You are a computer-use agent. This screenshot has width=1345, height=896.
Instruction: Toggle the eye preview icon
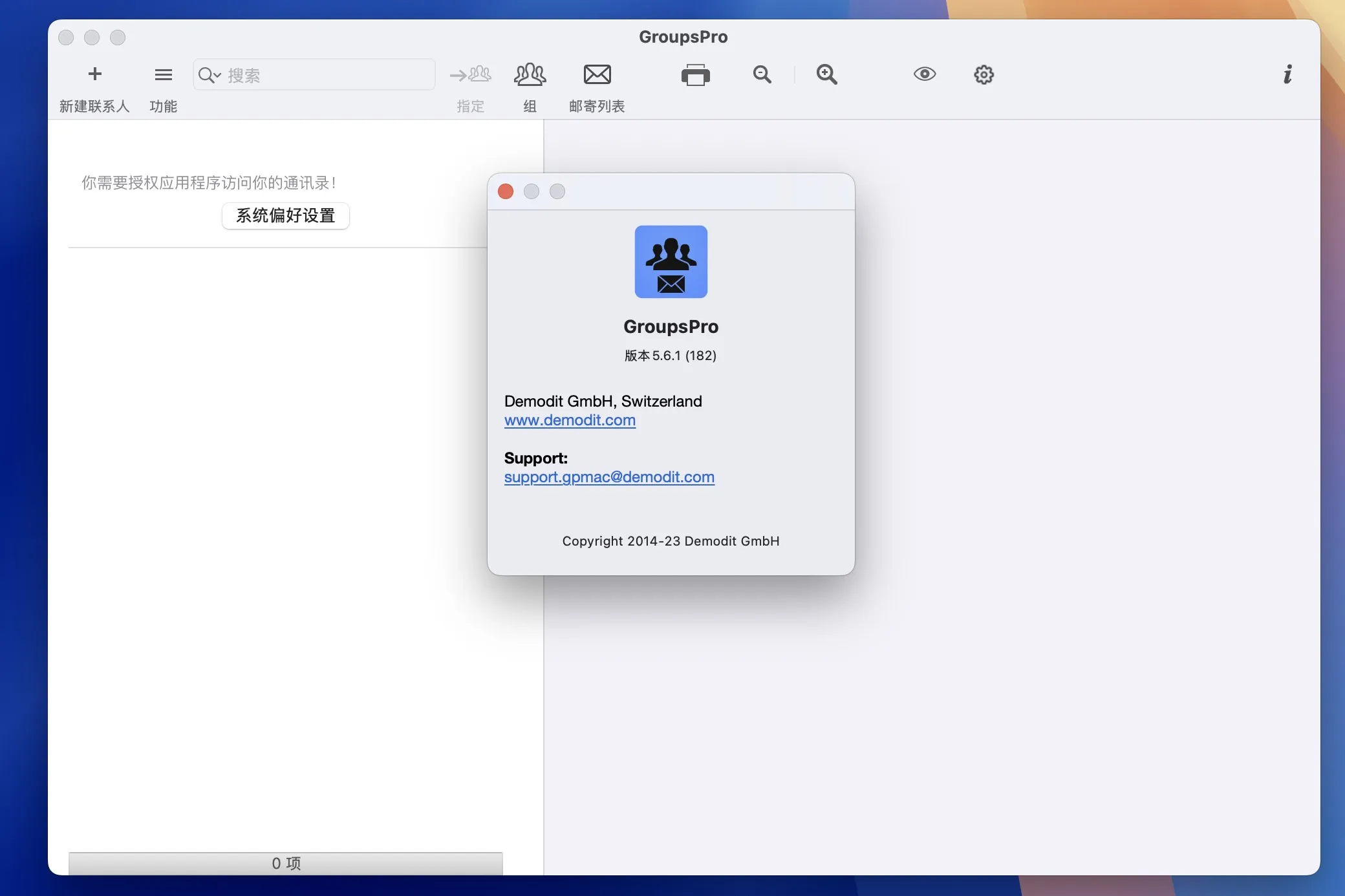(x=925, y=74)
